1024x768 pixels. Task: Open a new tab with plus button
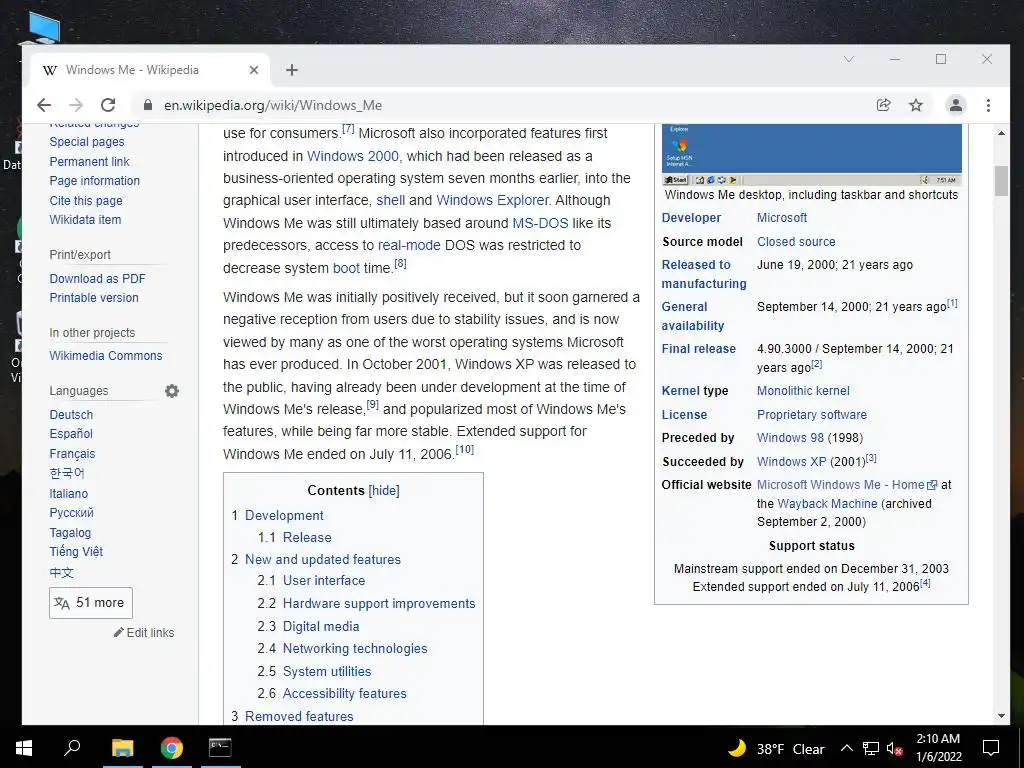coord(292,70)
